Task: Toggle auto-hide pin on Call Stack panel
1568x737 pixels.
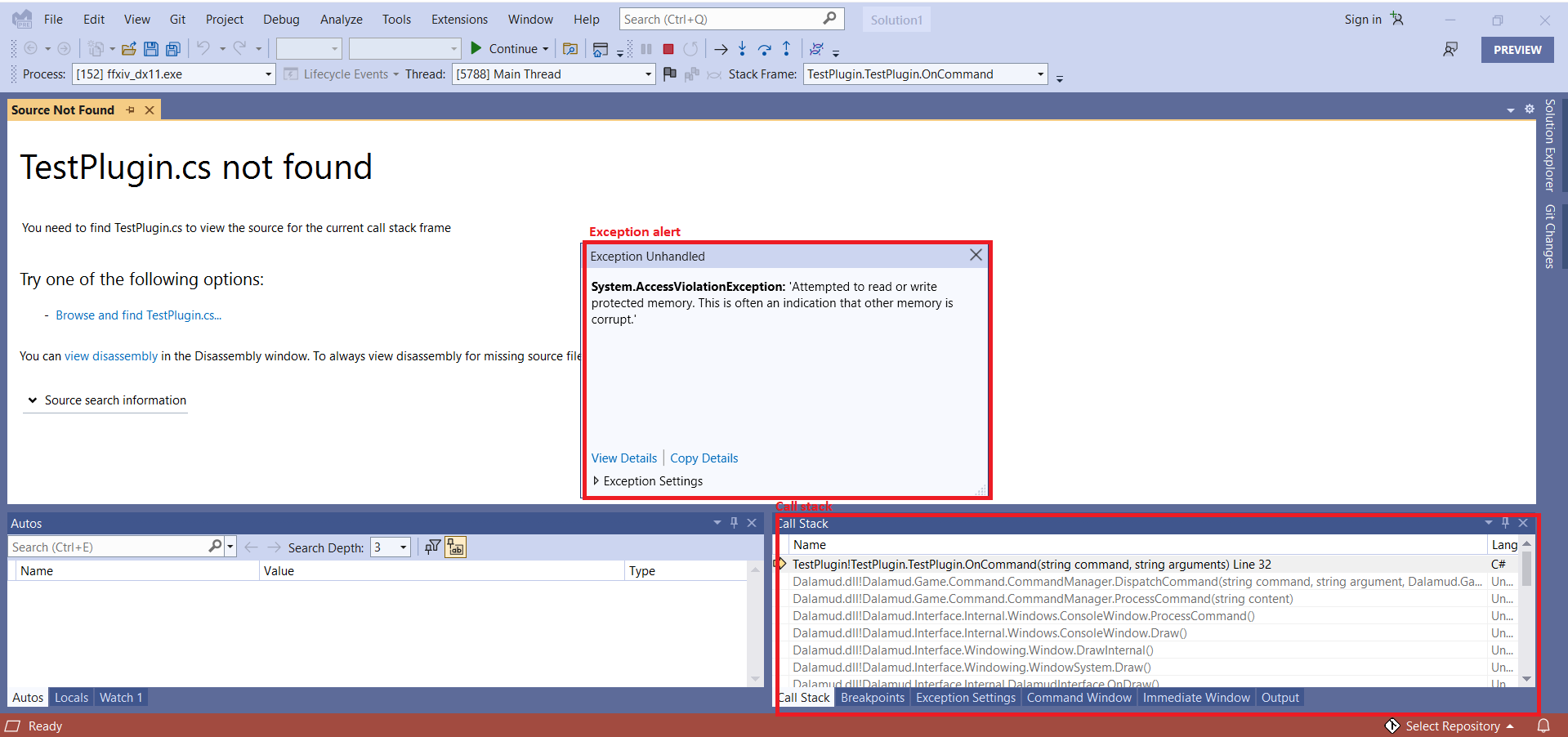Action: tap(1505, 523)
